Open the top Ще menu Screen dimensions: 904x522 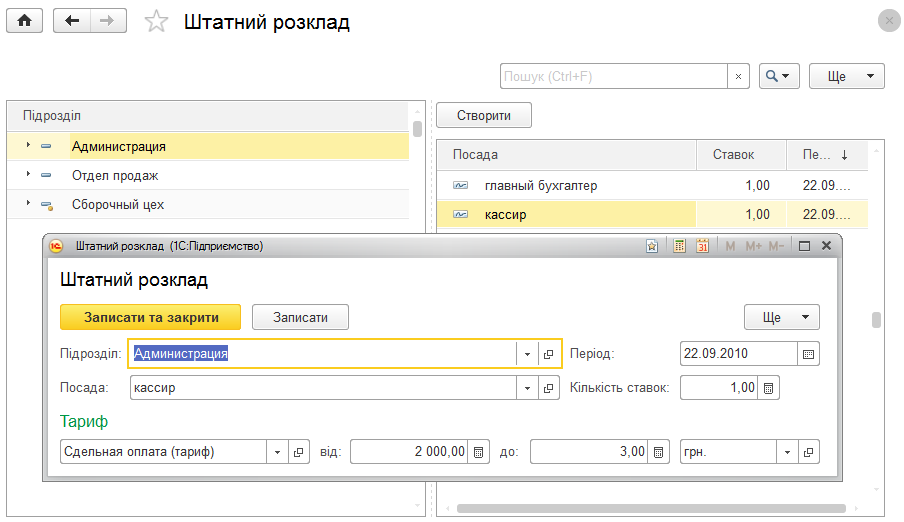click(846, 76)
